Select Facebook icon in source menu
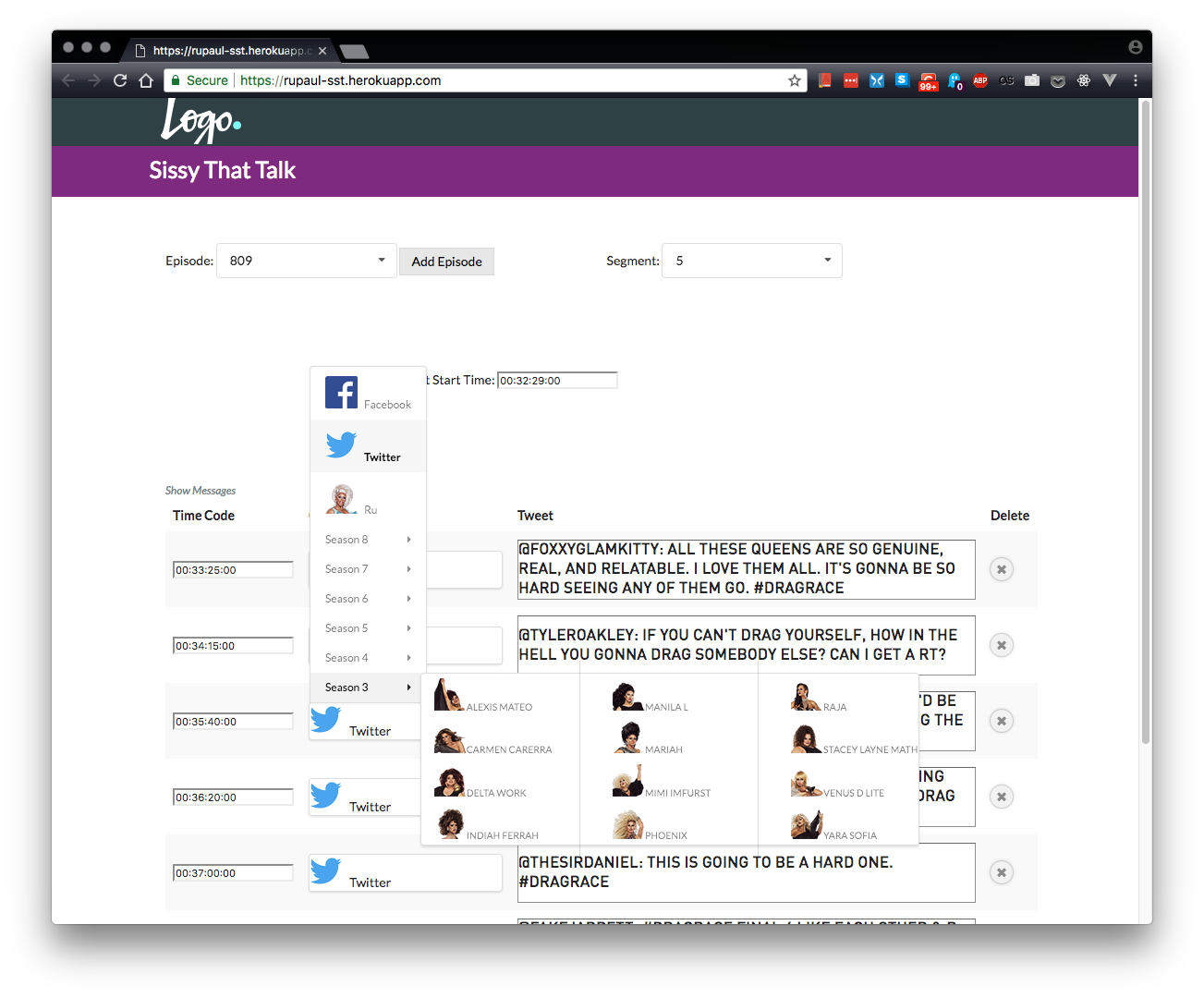This screenshot has width=1204, height=998. [x=341, y=393]
